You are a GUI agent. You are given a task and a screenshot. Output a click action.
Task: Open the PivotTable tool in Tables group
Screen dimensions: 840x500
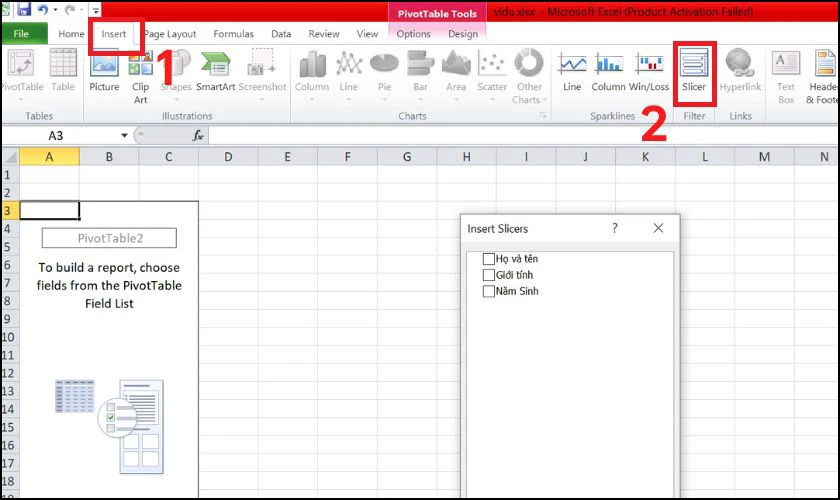pos(21,75)
